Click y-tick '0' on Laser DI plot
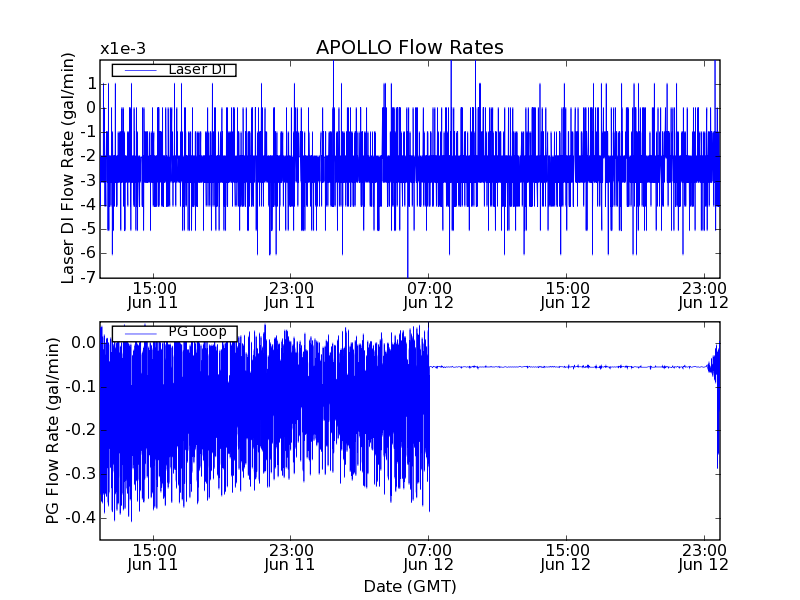This screenshot has height=600, width=800. click(91, 108)
